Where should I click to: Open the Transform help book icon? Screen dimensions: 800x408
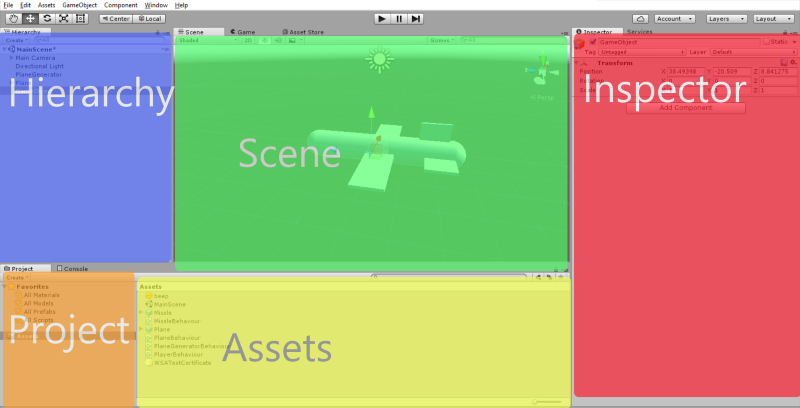click(x=784, y=62)
